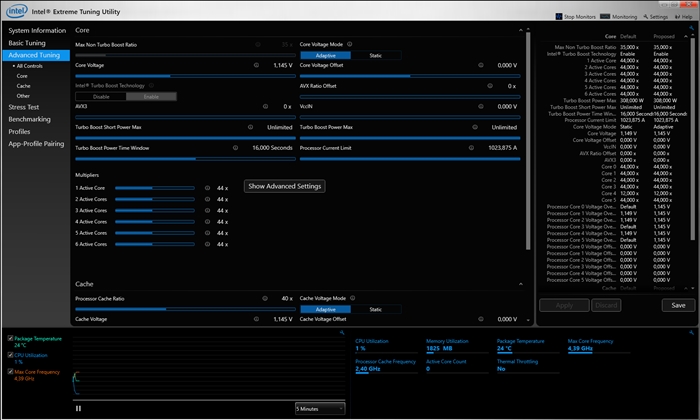Click info icon for Processor Current Limit
The width and height of the screenshot is (700, 420).
pos(471,148)
